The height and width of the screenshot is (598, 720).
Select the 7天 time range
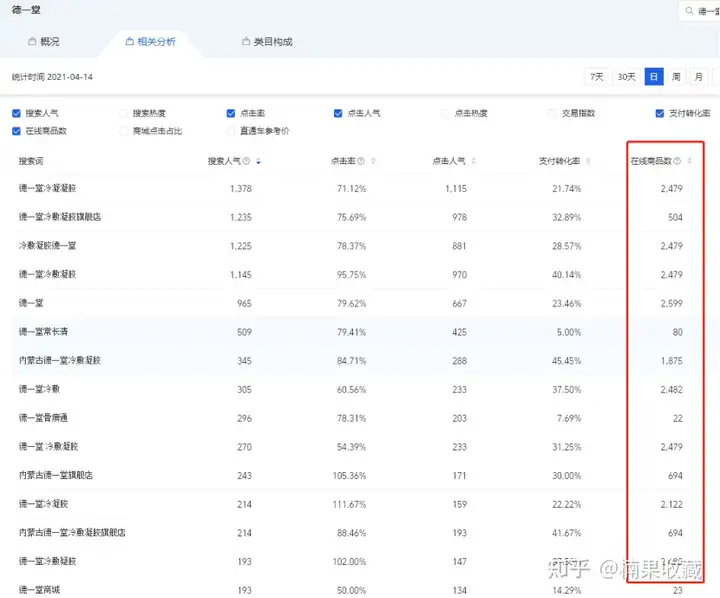[596, 77]
